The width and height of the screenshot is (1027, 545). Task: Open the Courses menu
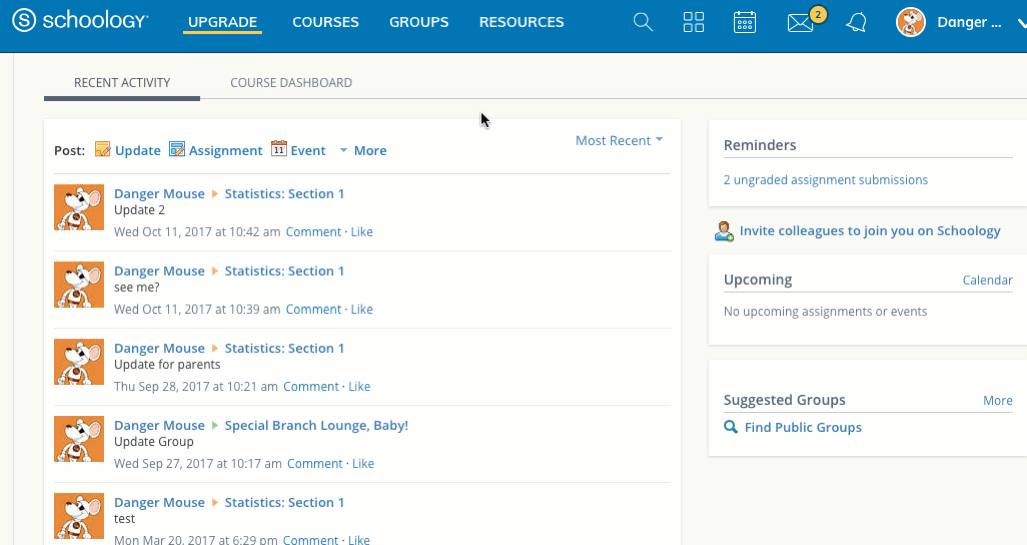[x=325, y=22]
